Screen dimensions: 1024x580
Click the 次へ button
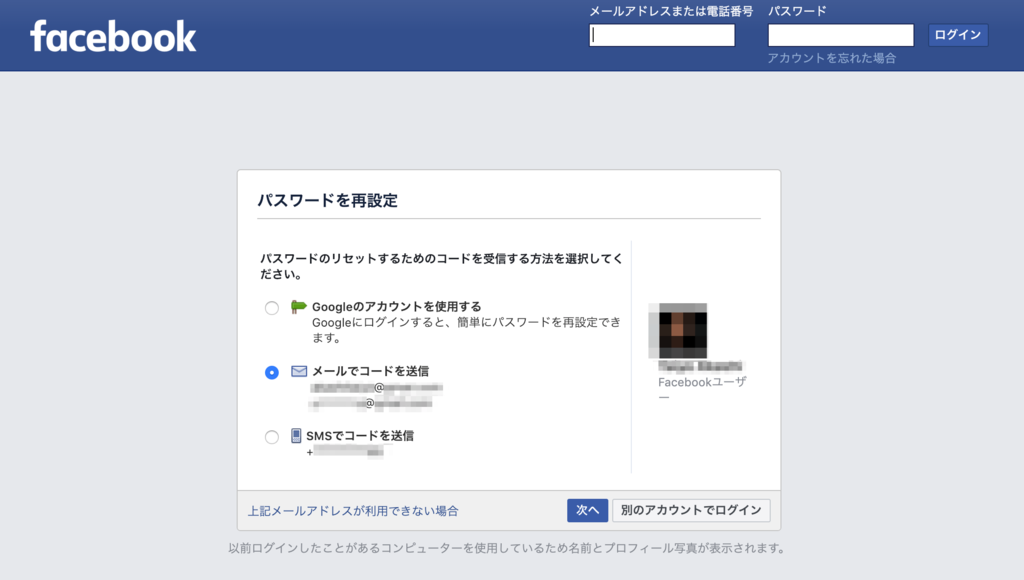[587, 510]
